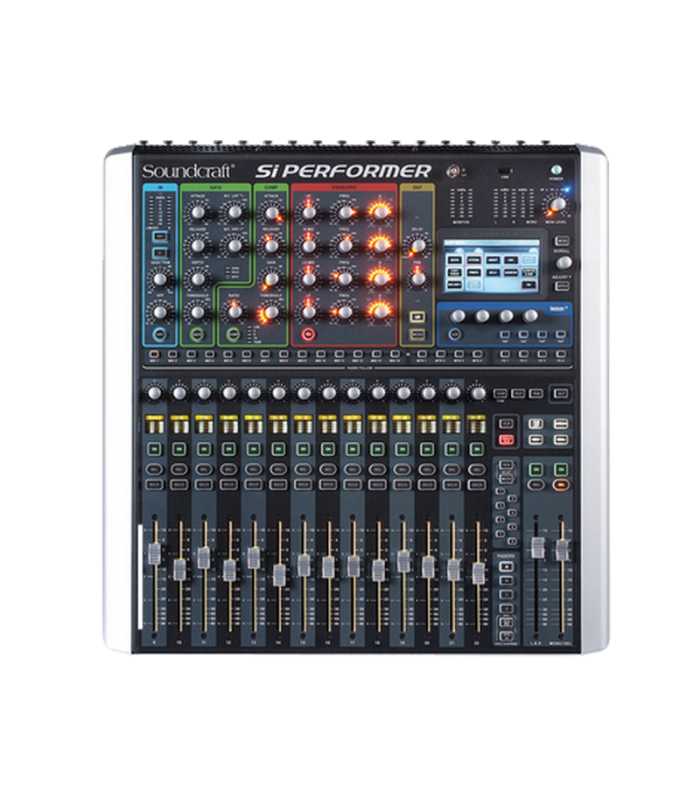Click the first encoder mode button after channel 22 encoder
The height and width of the screenshot is (800, 700).
[500, 393]
